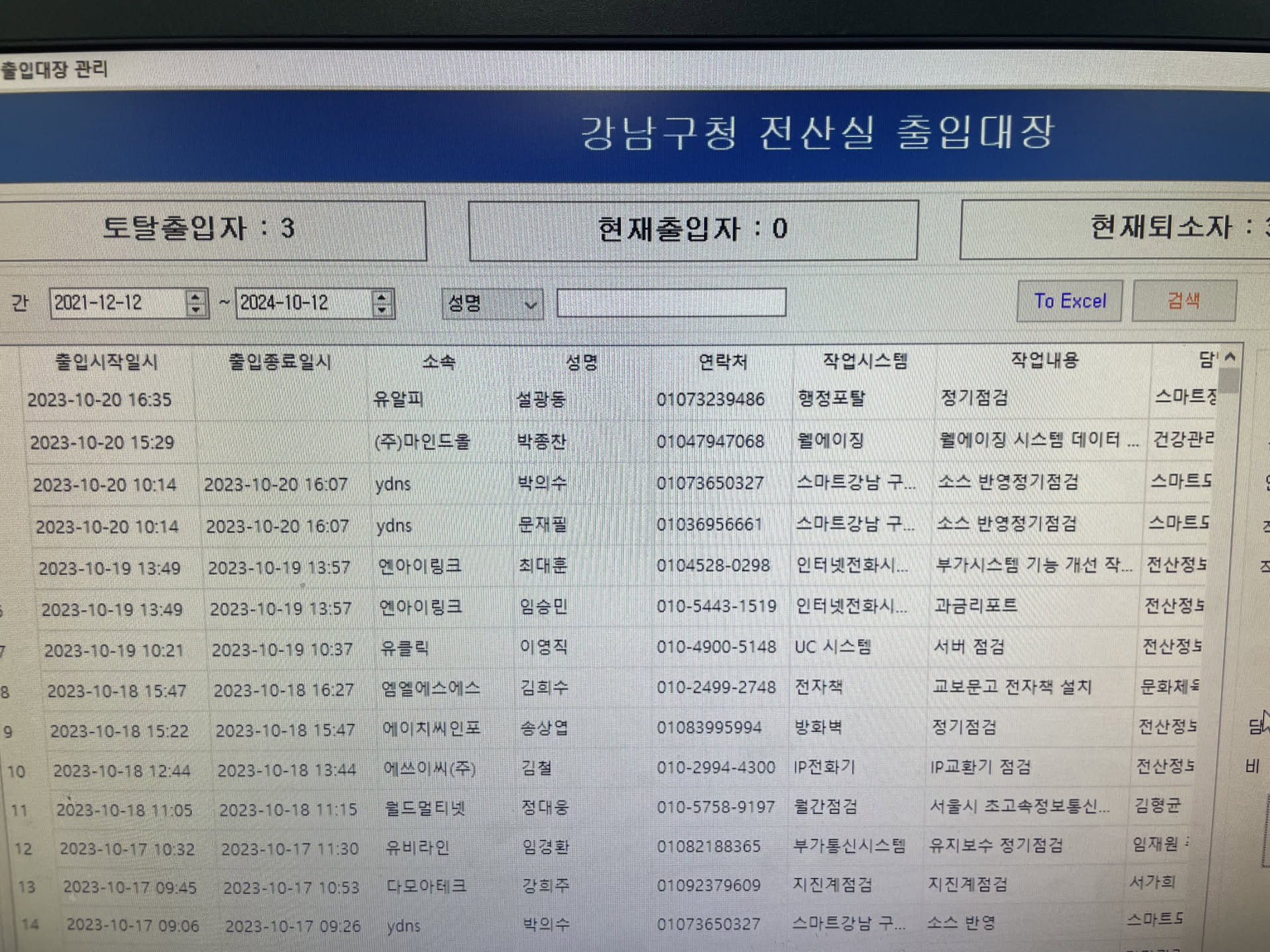This screenshot has width=1270, height=952.
Task: Select the 박종찬 (주)마인드올 row
Action: pos(540,442)
